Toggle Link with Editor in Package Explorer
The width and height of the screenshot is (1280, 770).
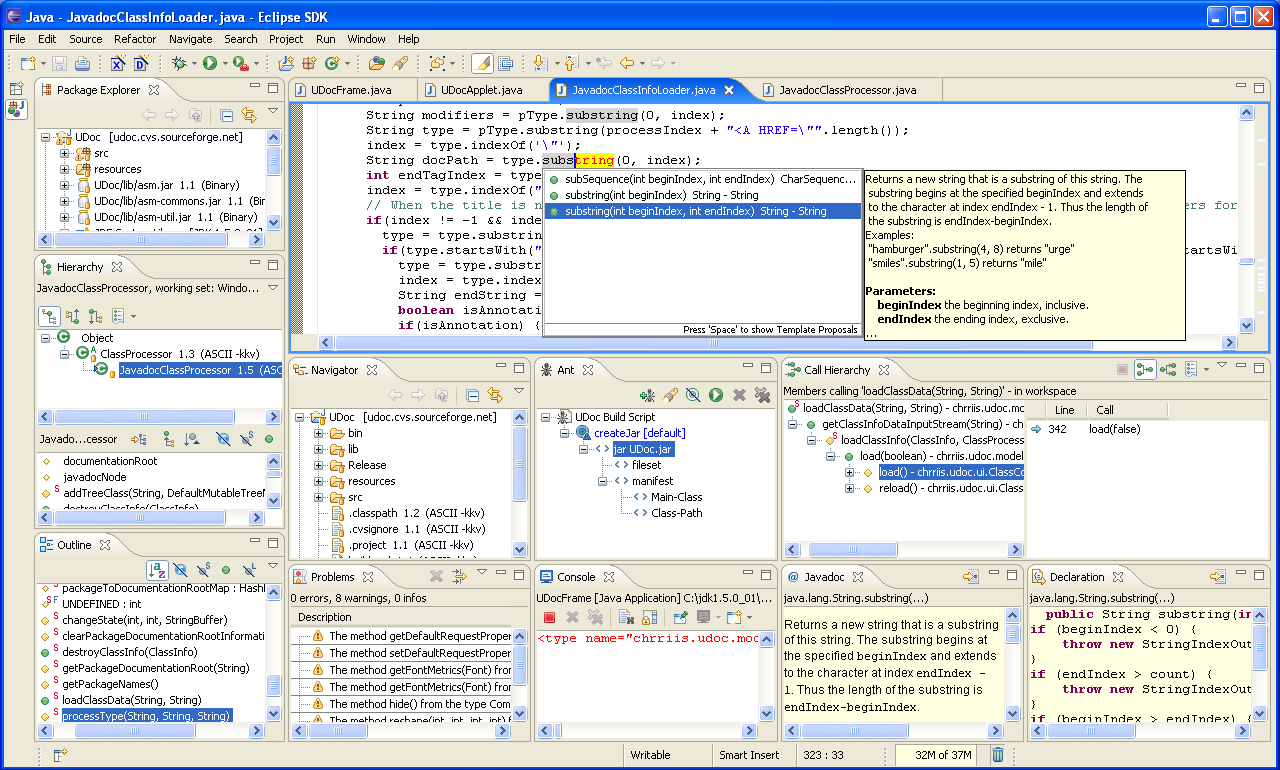248,115
